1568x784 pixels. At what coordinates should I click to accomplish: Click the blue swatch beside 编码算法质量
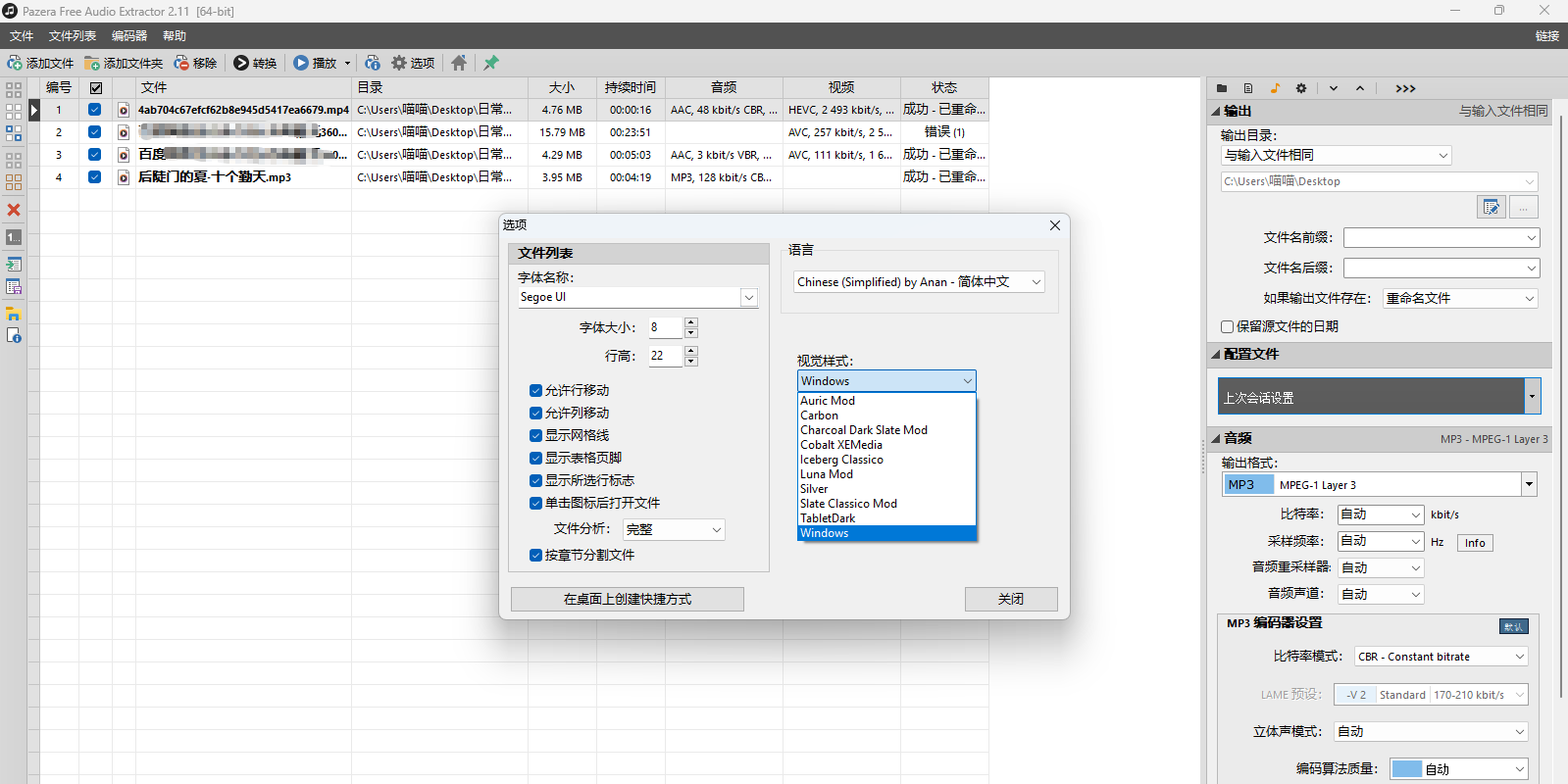coord(1406,769)
